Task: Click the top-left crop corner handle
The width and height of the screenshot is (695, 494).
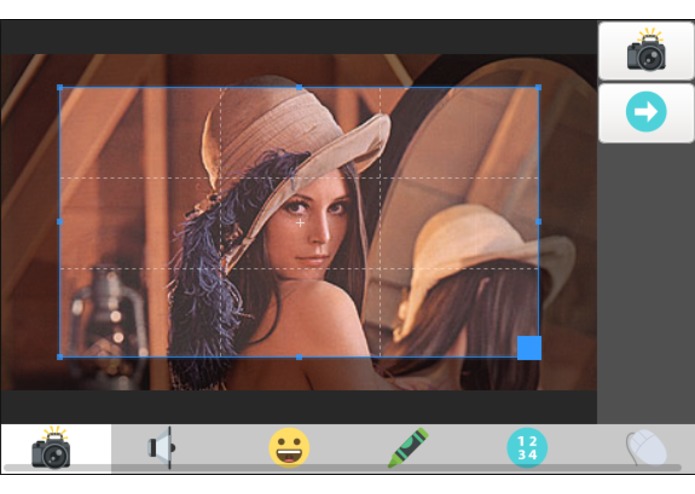Action: tap(60, 88)
